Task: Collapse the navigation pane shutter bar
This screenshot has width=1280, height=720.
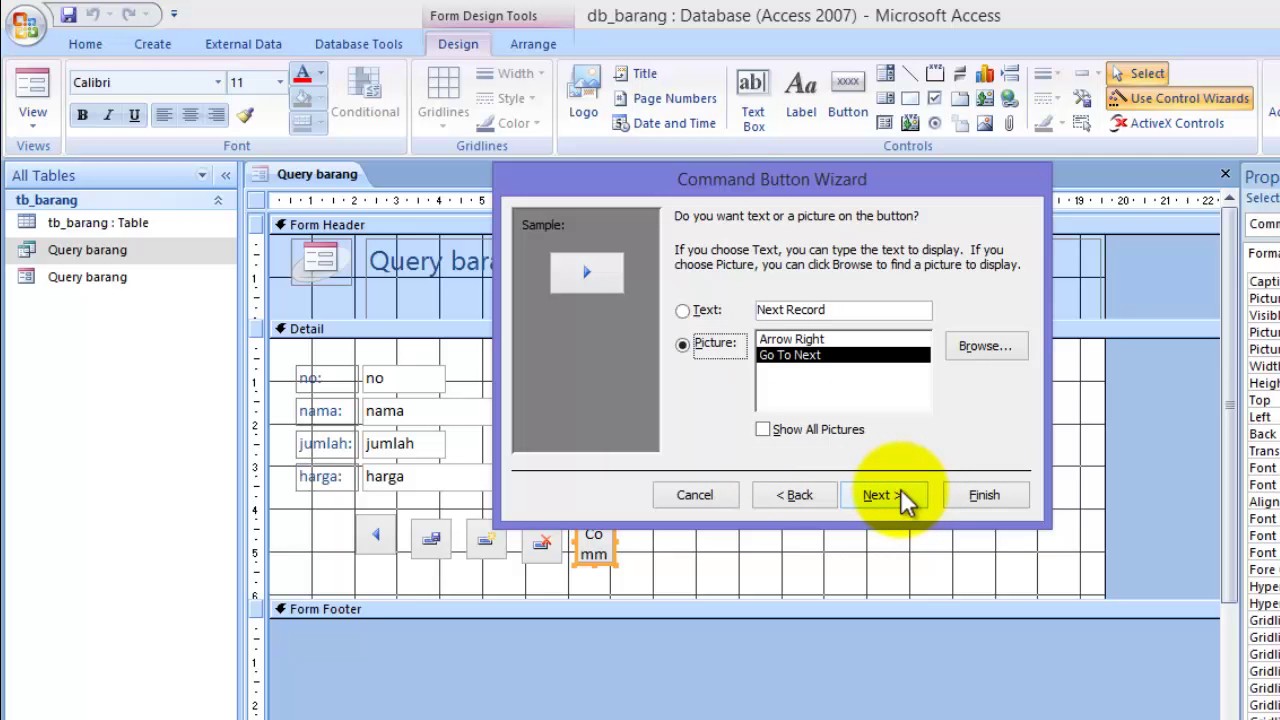Action: (226, 175)
